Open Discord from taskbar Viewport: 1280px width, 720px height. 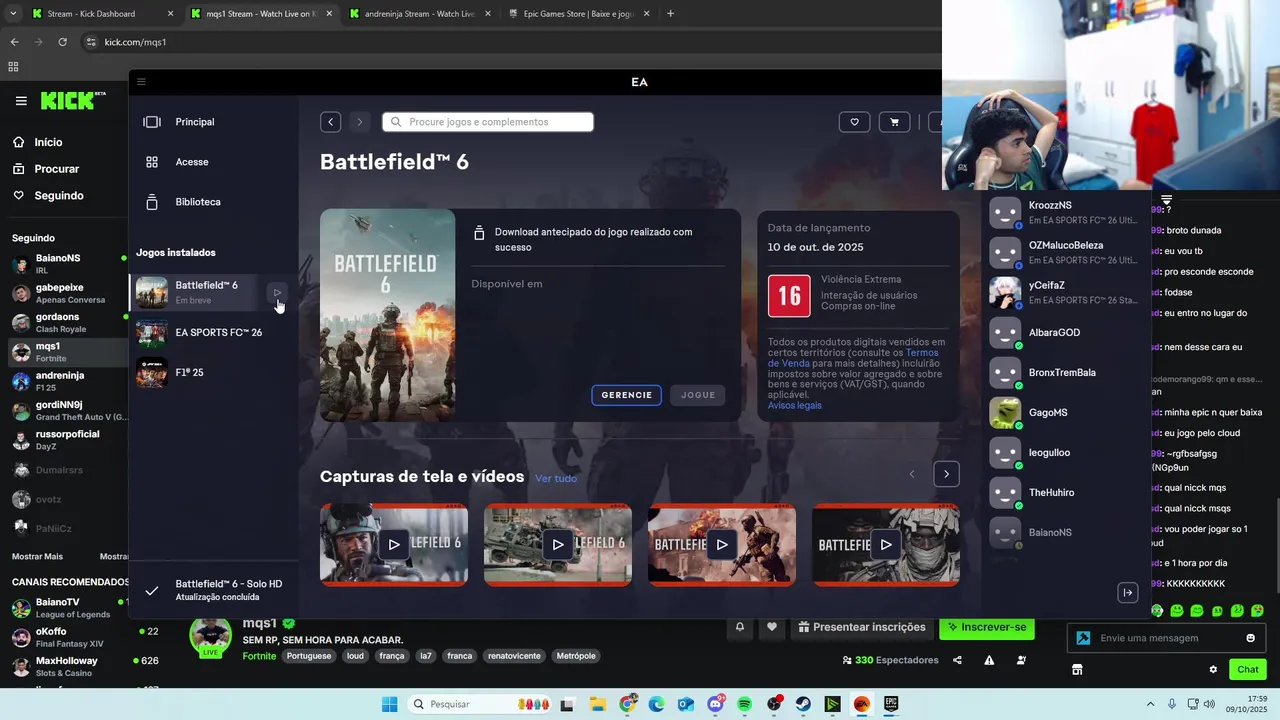point(715,704)
